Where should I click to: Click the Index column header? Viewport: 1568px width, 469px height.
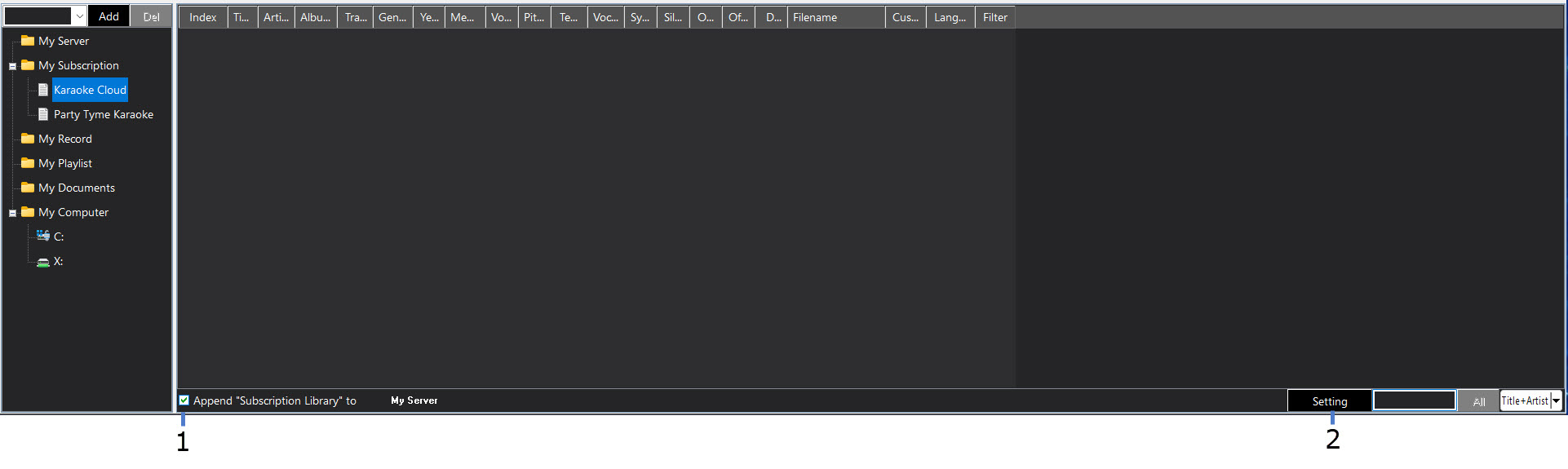coord(203,17)
